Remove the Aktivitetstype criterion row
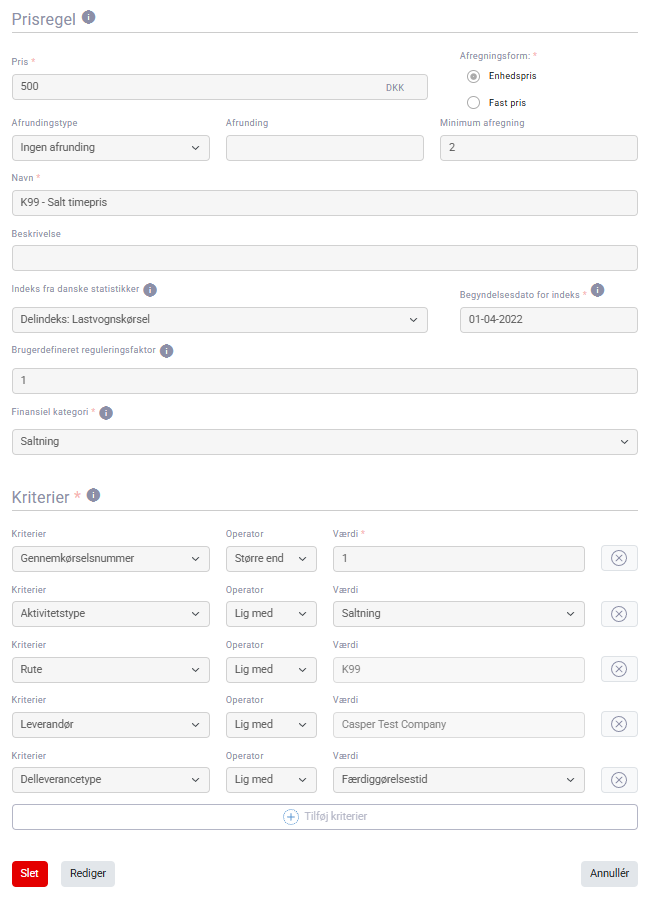 (619, 614)
